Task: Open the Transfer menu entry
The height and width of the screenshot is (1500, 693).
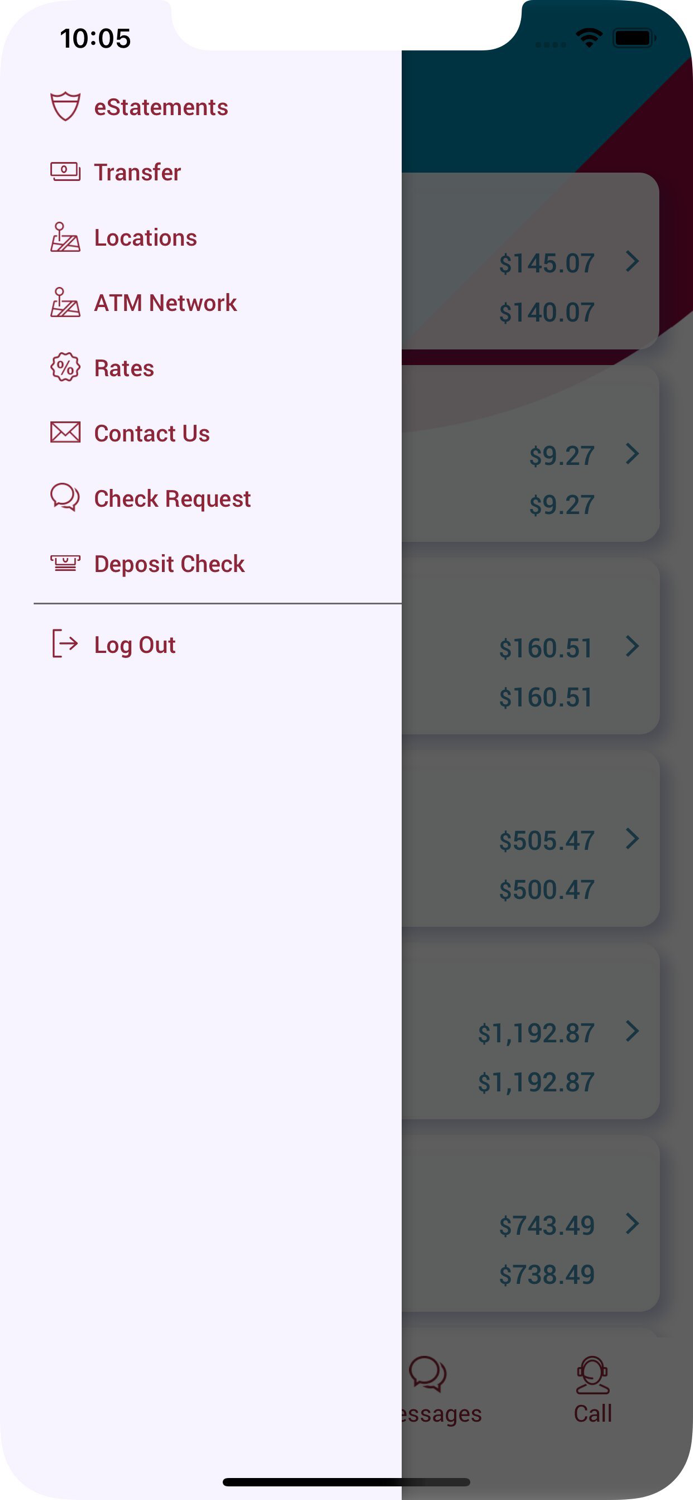Action: pos(137,171)
